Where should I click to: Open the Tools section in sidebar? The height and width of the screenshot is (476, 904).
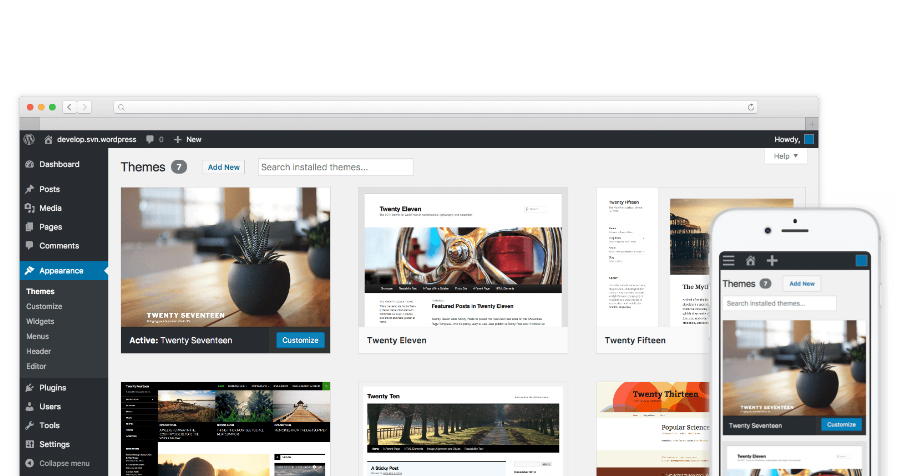pos(49,425)
